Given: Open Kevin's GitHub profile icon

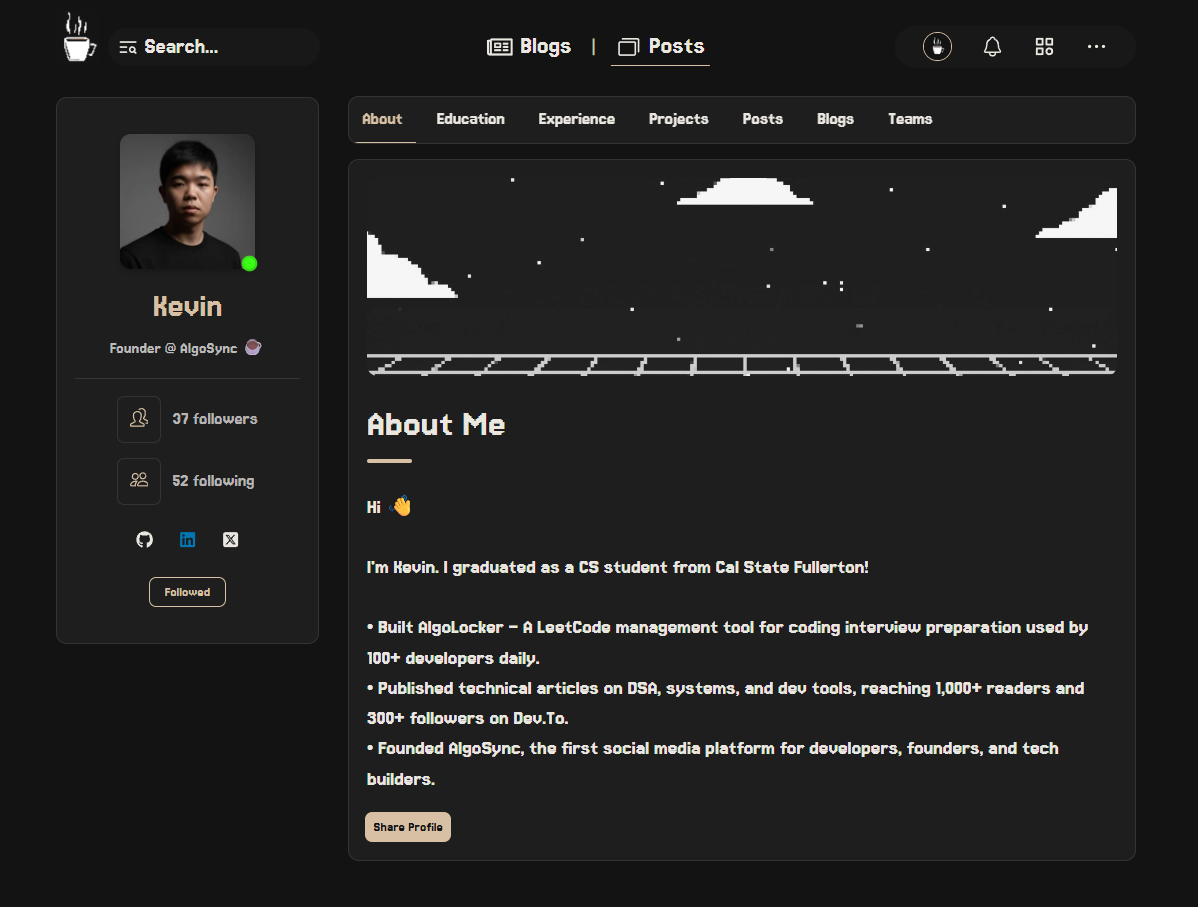Looking at the screenshot, I should (144, 539).
